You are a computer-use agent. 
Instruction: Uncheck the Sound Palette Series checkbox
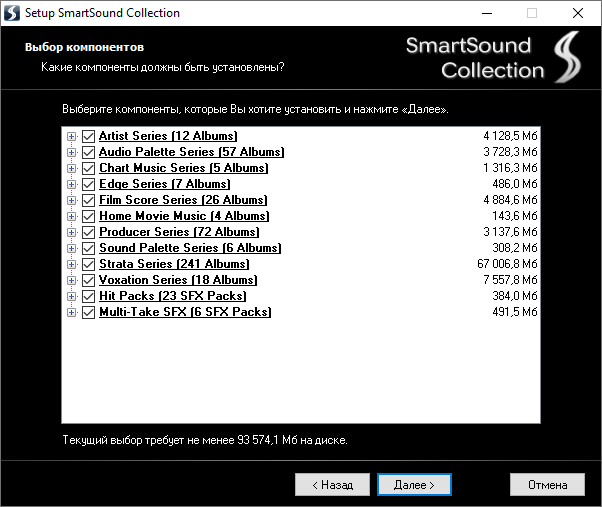pyautogui.click(x=88, y=248)
